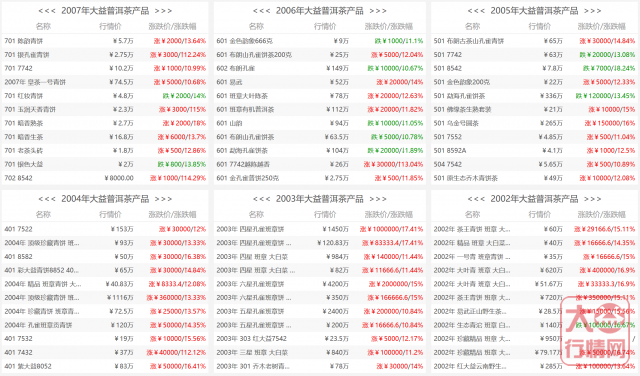
Task: Click the 名称 column header in 2002年 table
Action: (473, 215)
